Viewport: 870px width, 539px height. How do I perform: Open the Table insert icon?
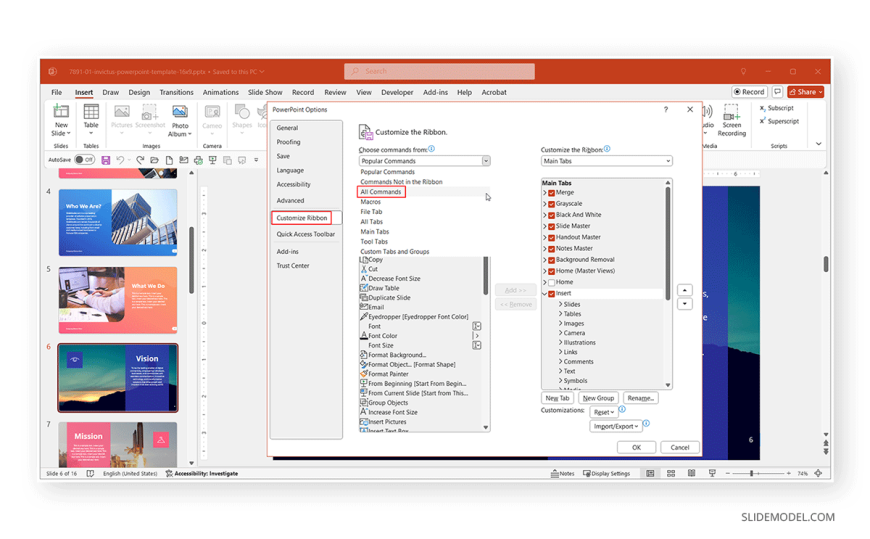click(91, 112)
